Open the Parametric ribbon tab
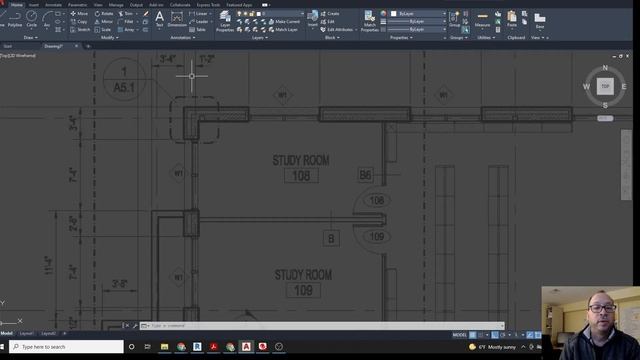Screen dimensions: 640x360 77,5
